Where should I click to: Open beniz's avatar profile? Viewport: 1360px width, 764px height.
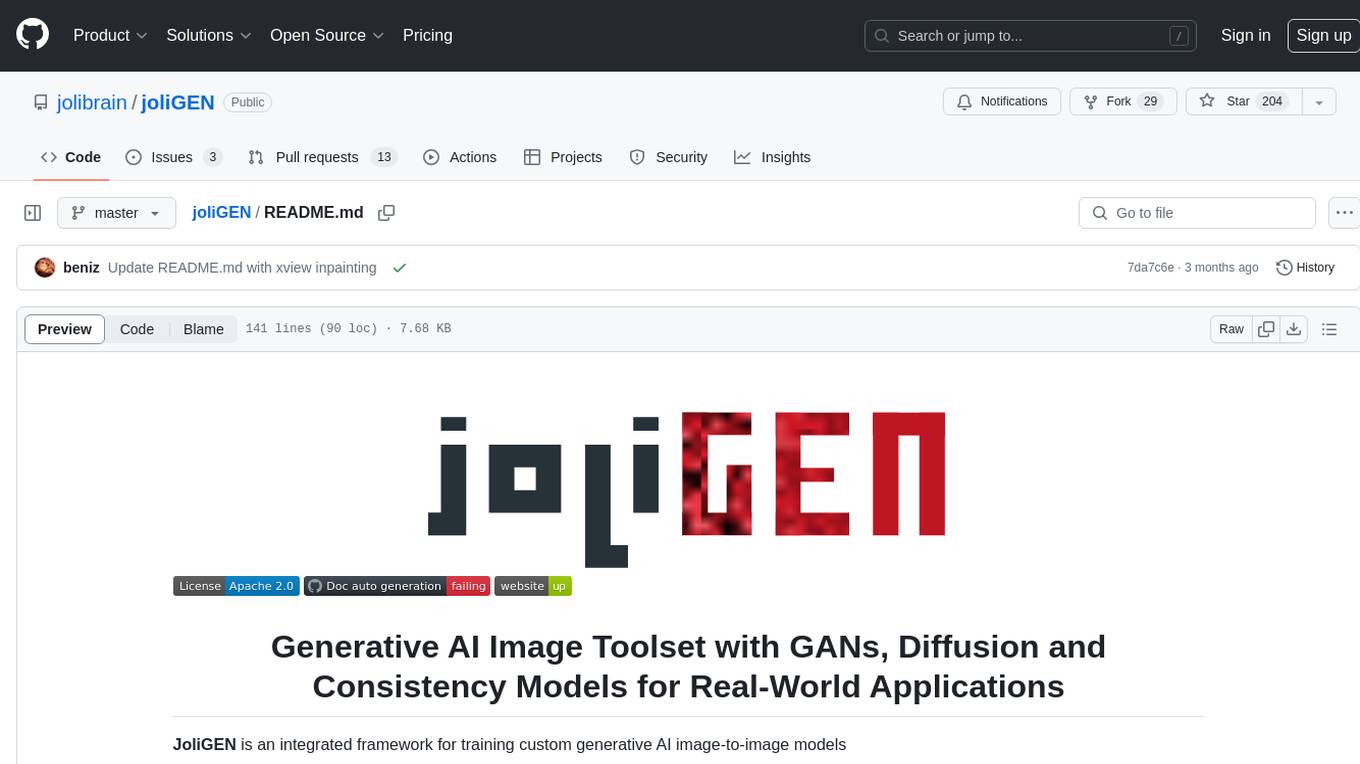tap(45, 268)
